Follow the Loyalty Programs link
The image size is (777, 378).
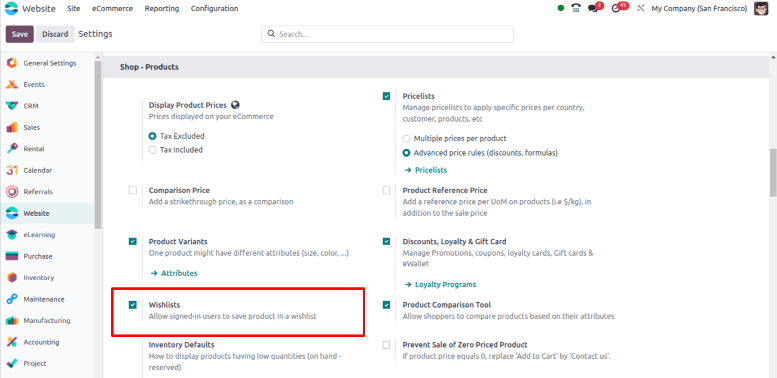click(x=441, y=284)
